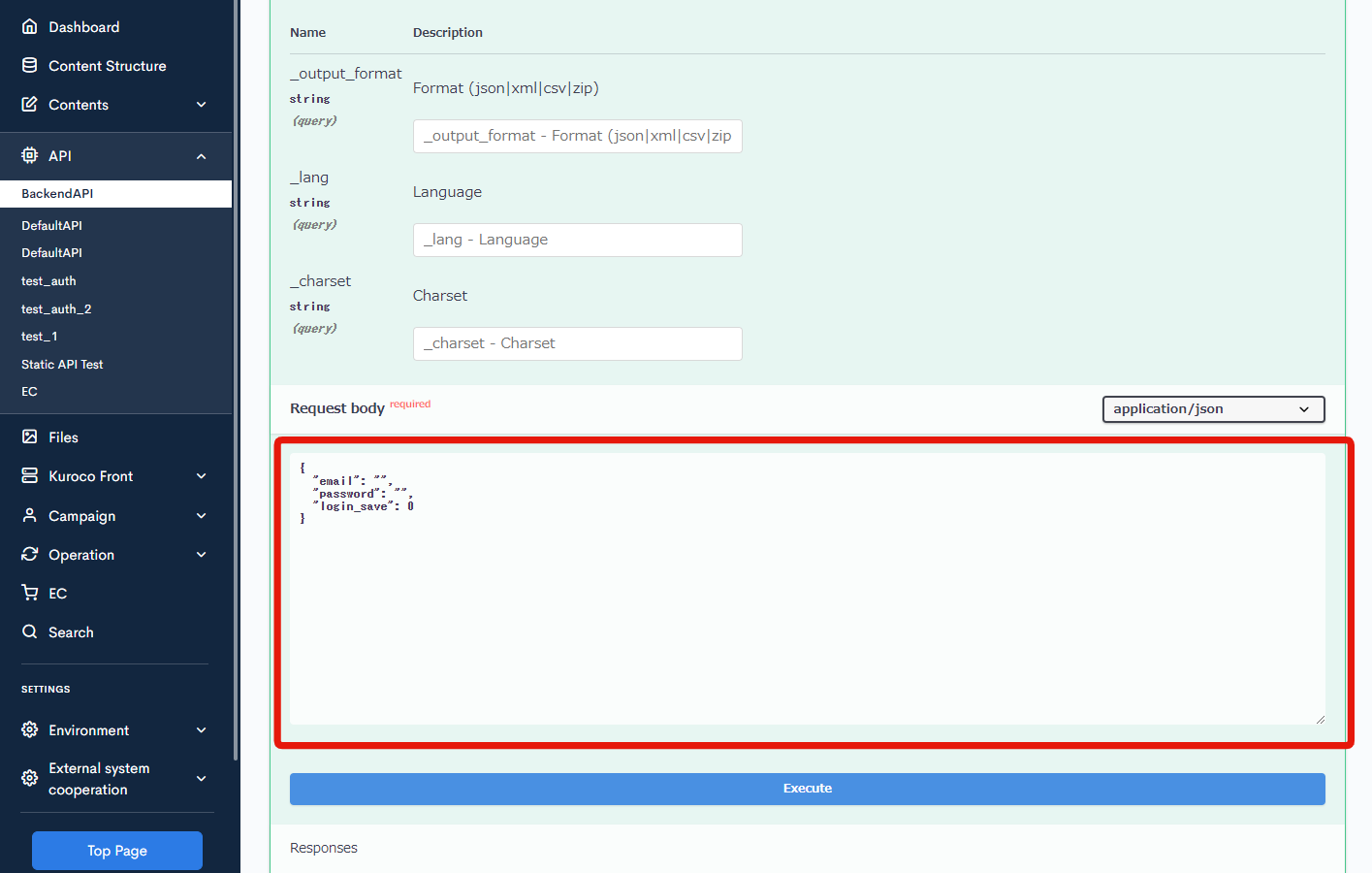Click the Contents edit icon
1372x873 pixels.
point(30,105)
